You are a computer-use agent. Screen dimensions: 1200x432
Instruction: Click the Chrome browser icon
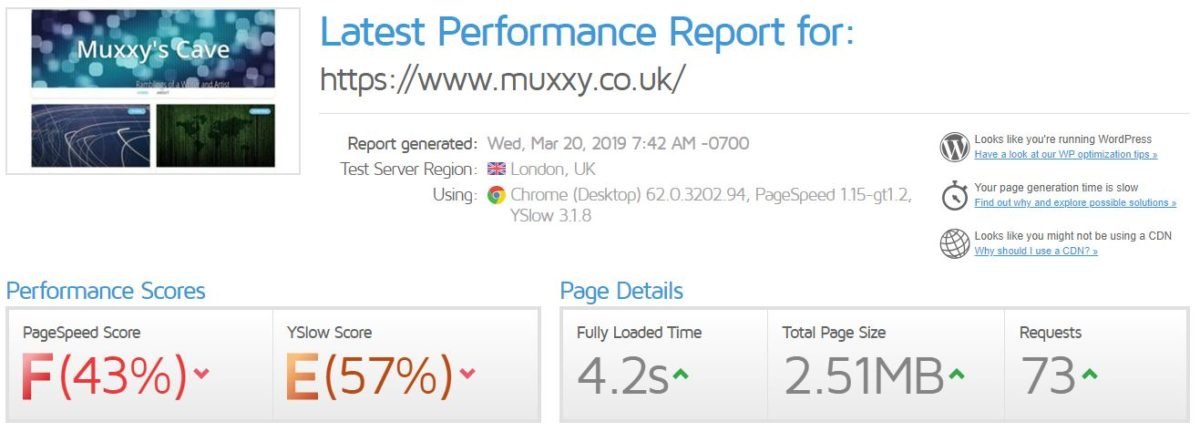[496, 195]
